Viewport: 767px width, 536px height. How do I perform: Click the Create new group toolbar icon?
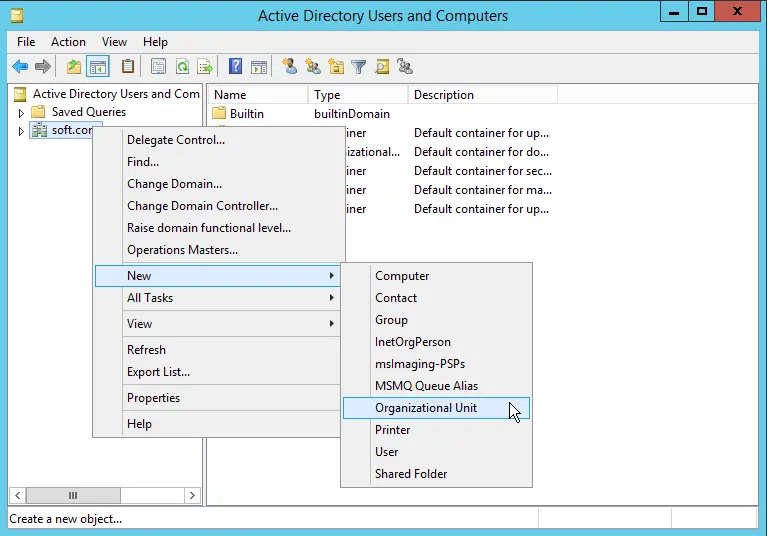point(313,67)
